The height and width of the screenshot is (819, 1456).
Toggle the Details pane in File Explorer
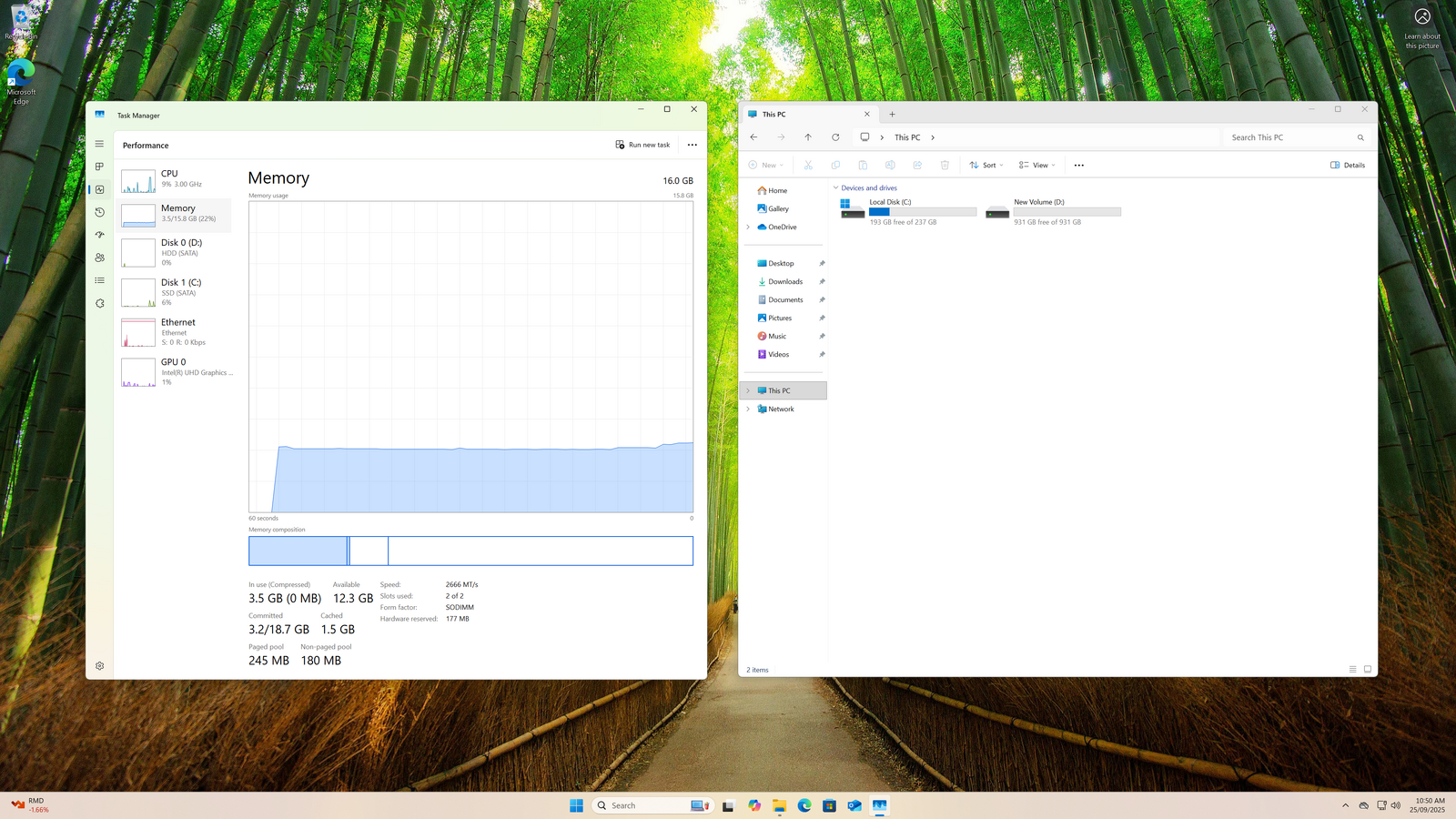1348,166
